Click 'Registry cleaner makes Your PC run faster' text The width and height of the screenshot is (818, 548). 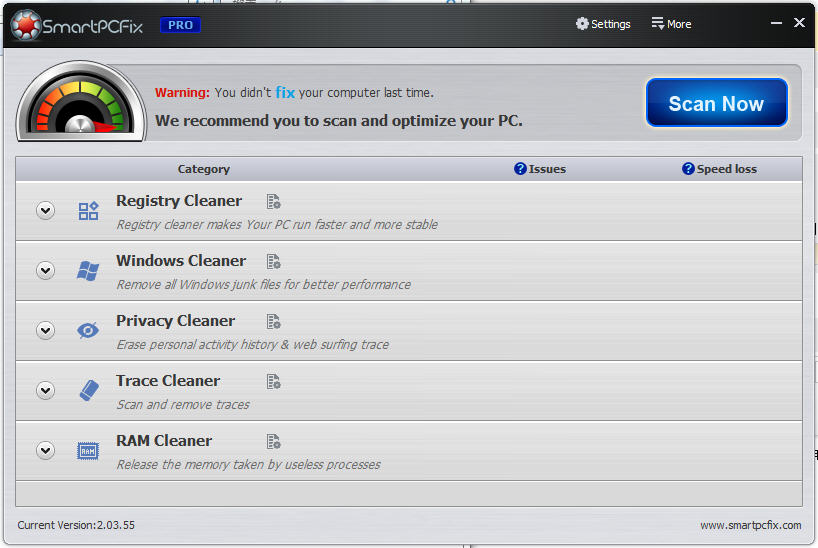click(x=278, y=224)
